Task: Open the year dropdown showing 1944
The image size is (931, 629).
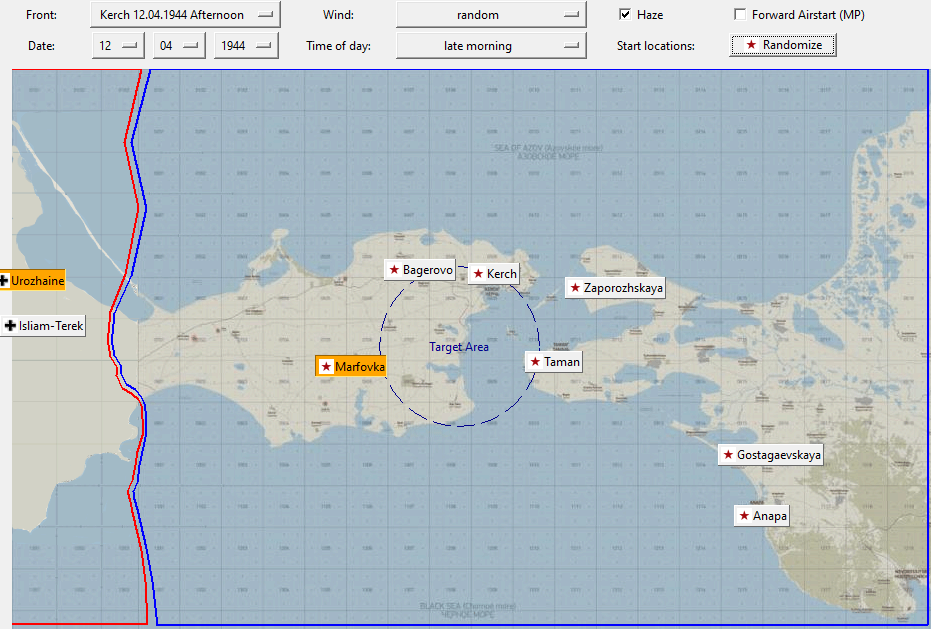Action: click(x=246, y=46)
